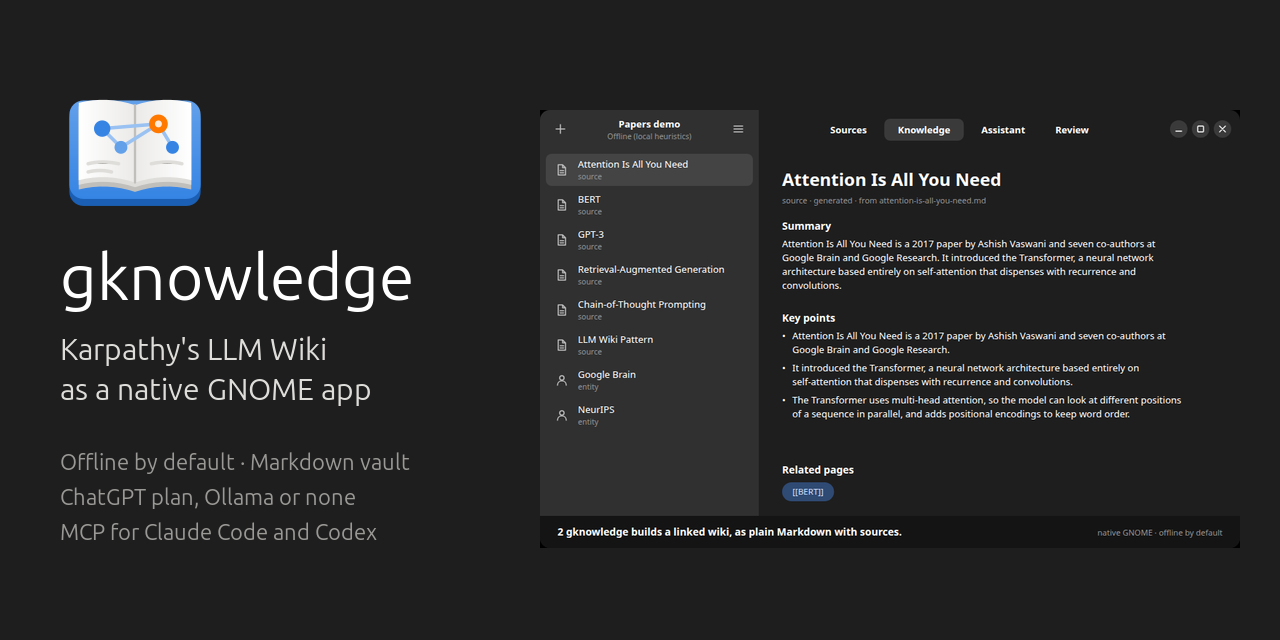
Task: Open the Review tab
Action: 1072,130
